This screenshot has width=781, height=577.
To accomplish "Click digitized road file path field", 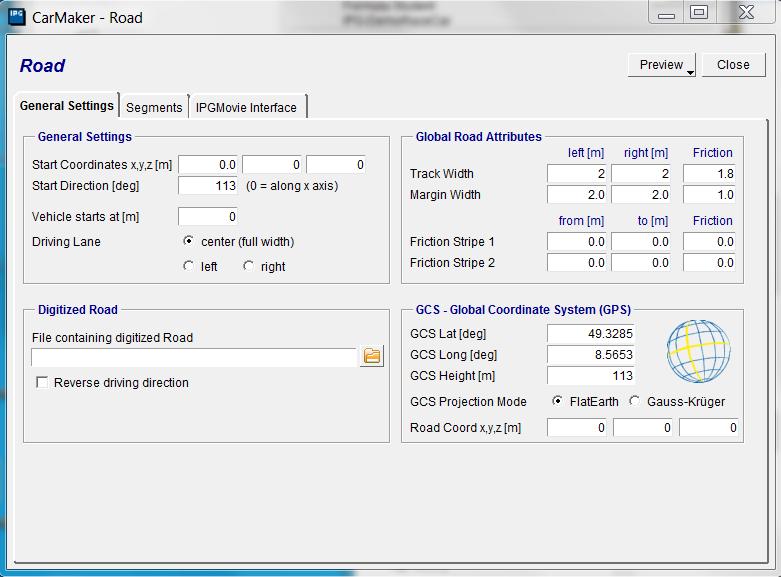I will (x=194, y=357).
